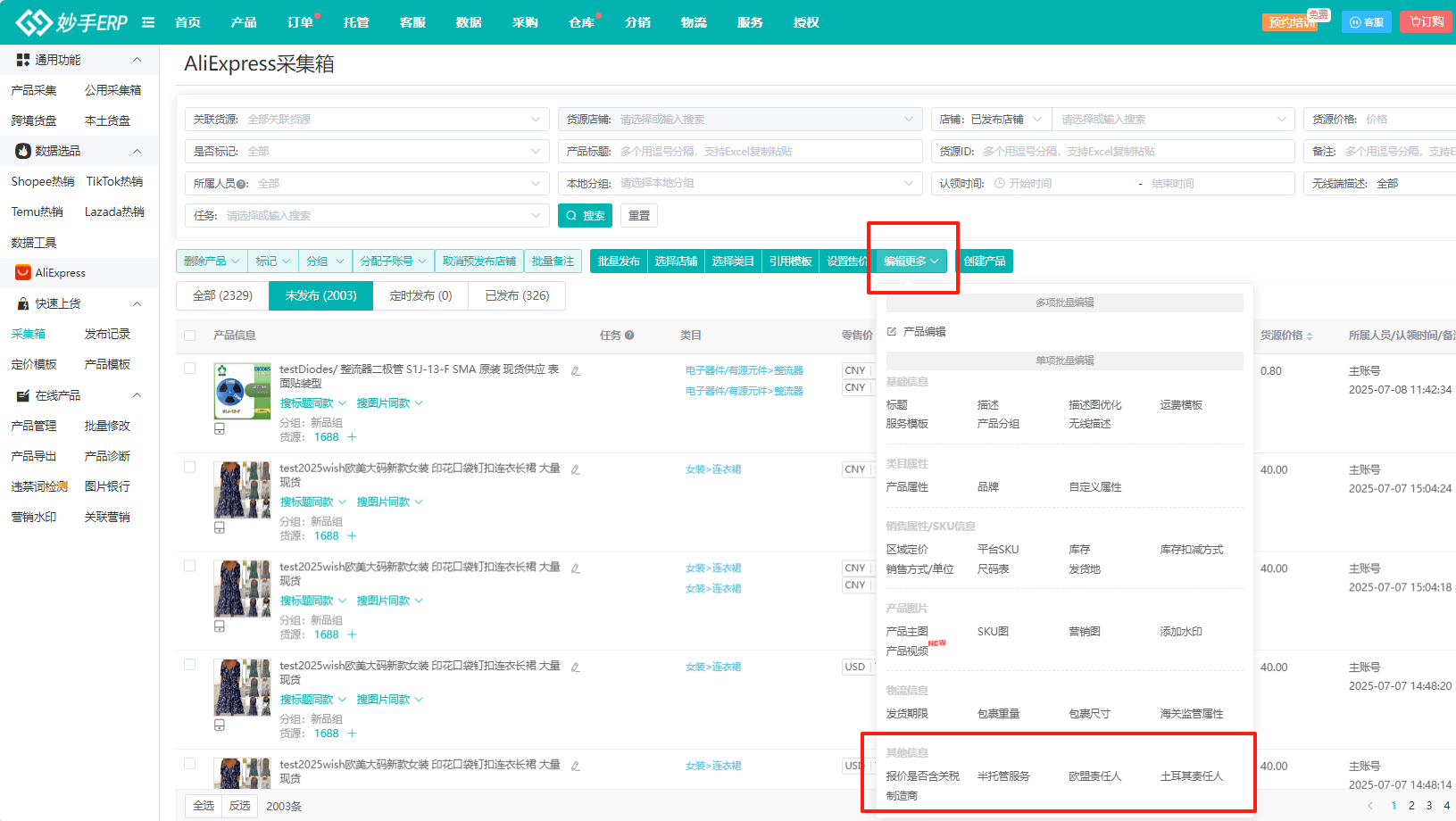Open 产品管理 in the sidebar
The height and width of the screenshot is (821, 1456).
click(34, 426)
